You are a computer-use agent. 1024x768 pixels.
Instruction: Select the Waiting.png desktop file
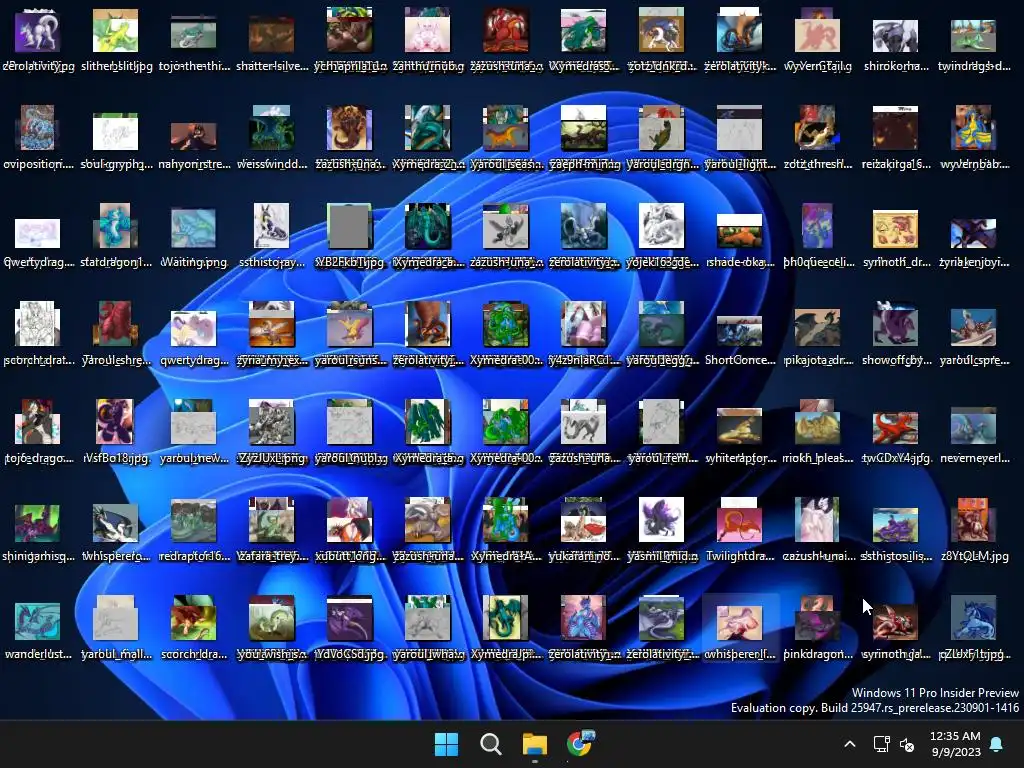193,236
